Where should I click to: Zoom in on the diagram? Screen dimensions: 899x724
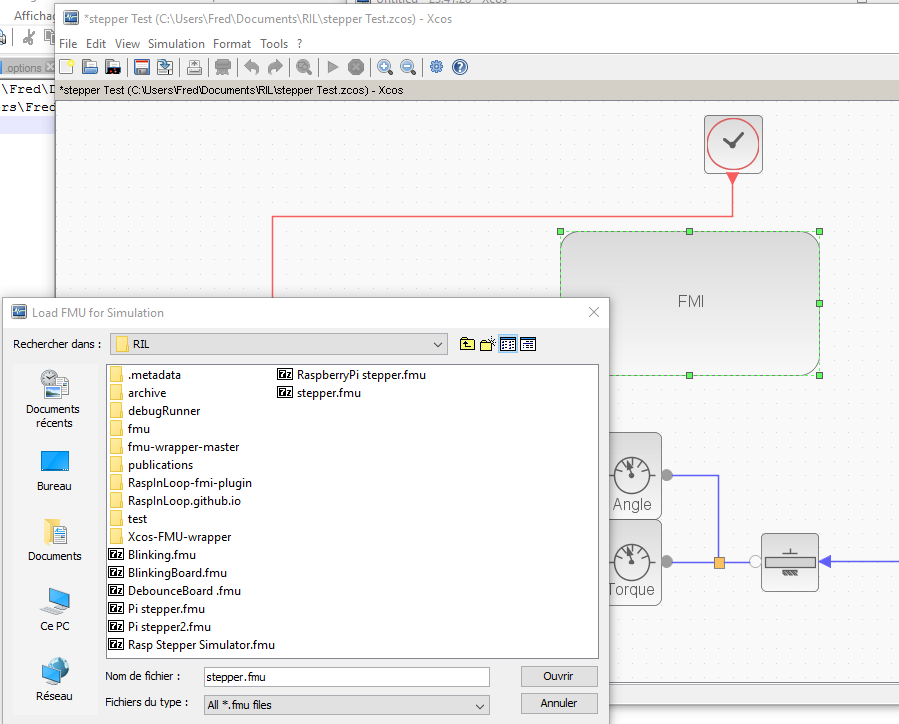tap(385, 67)
